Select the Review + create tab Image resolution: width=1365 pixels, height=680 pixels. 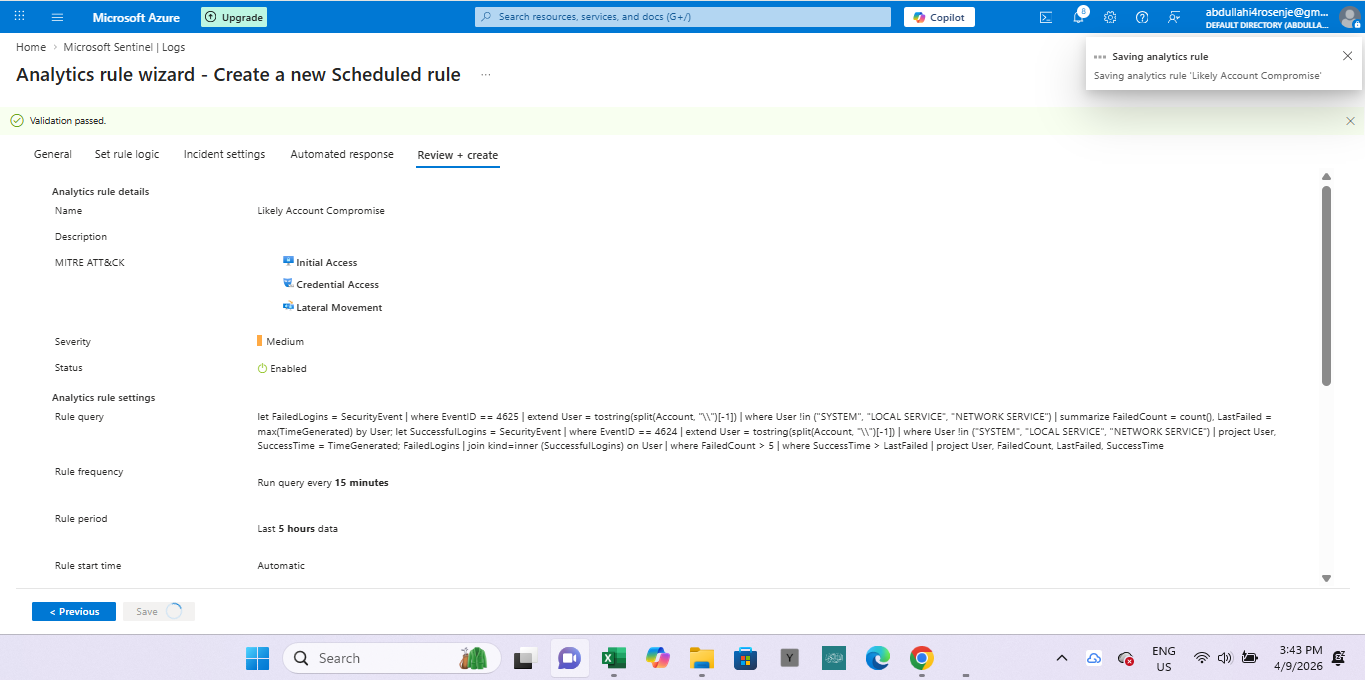[458, 155]
